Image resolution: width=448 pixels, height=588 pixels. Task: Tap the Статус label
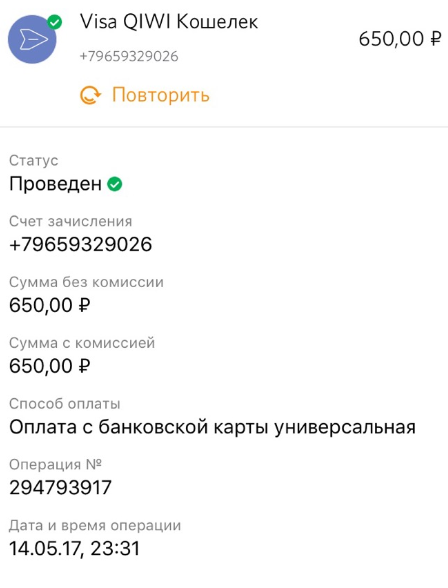coord(34,160)
